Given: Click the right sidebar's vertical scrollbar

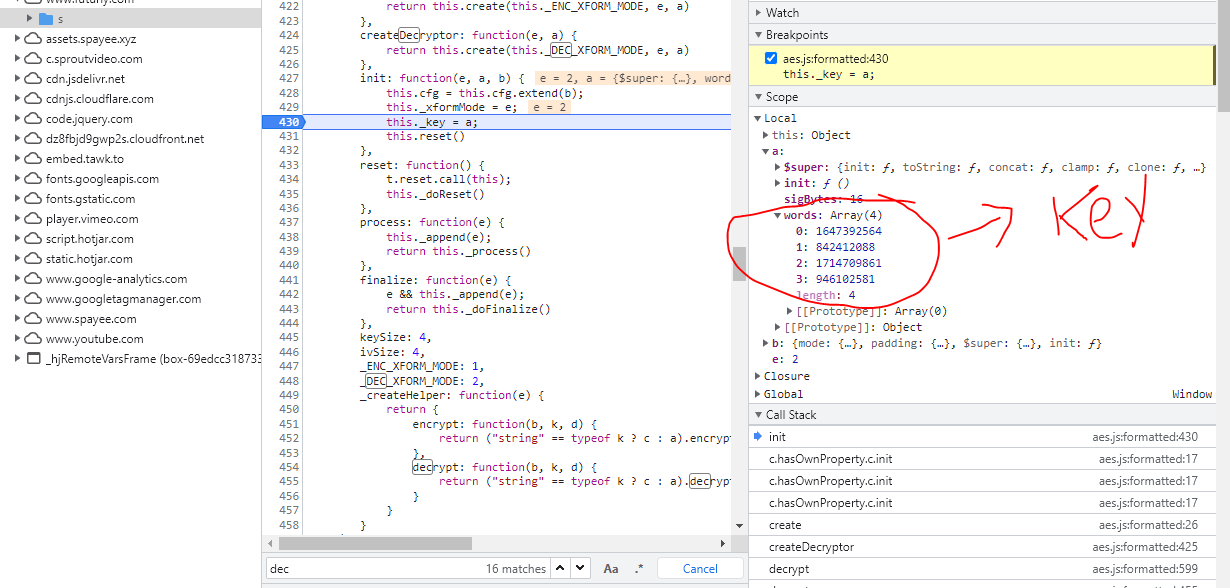Looking at the screenshot, I should 1224,55.
